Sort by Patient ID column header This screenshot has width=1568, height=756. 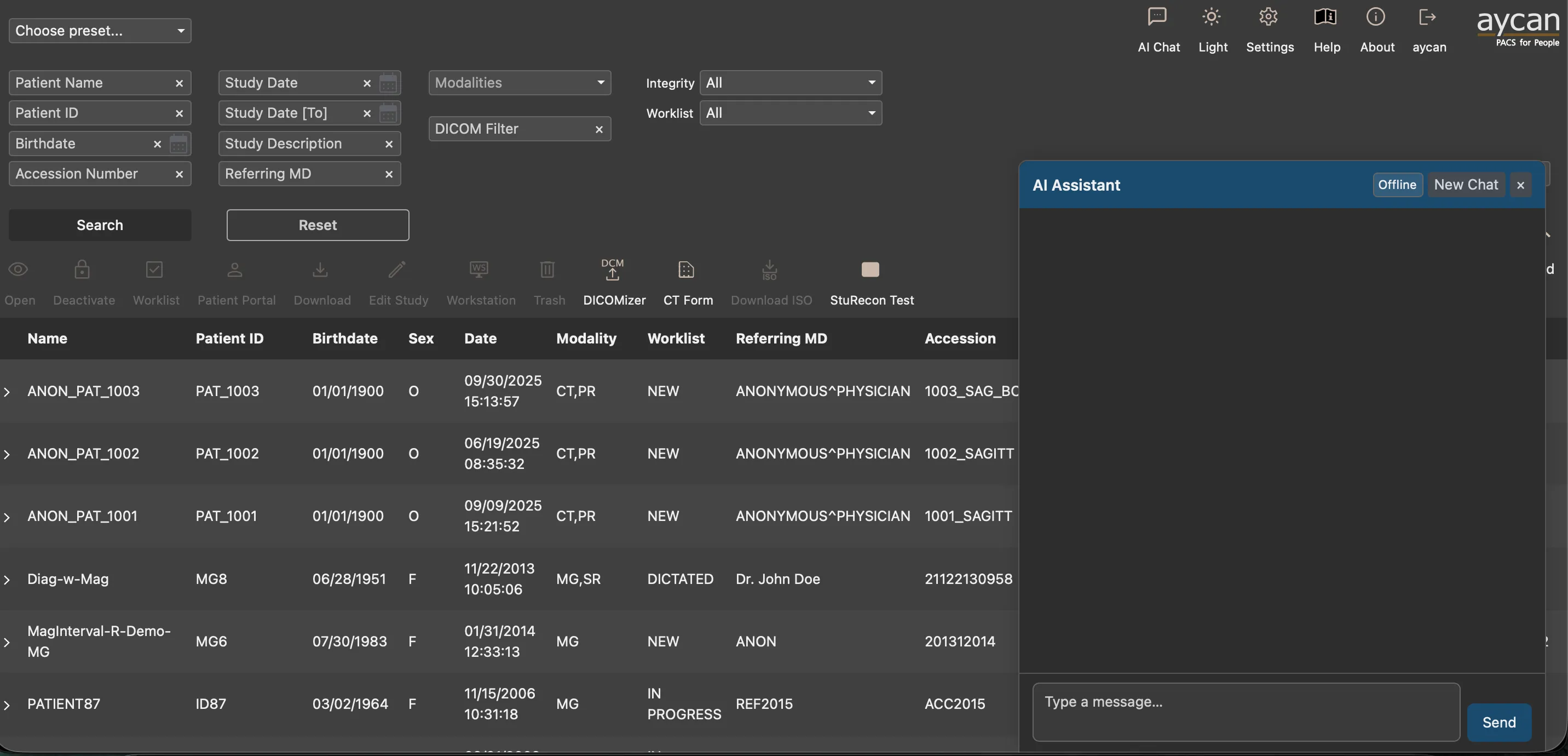[229, 339]
